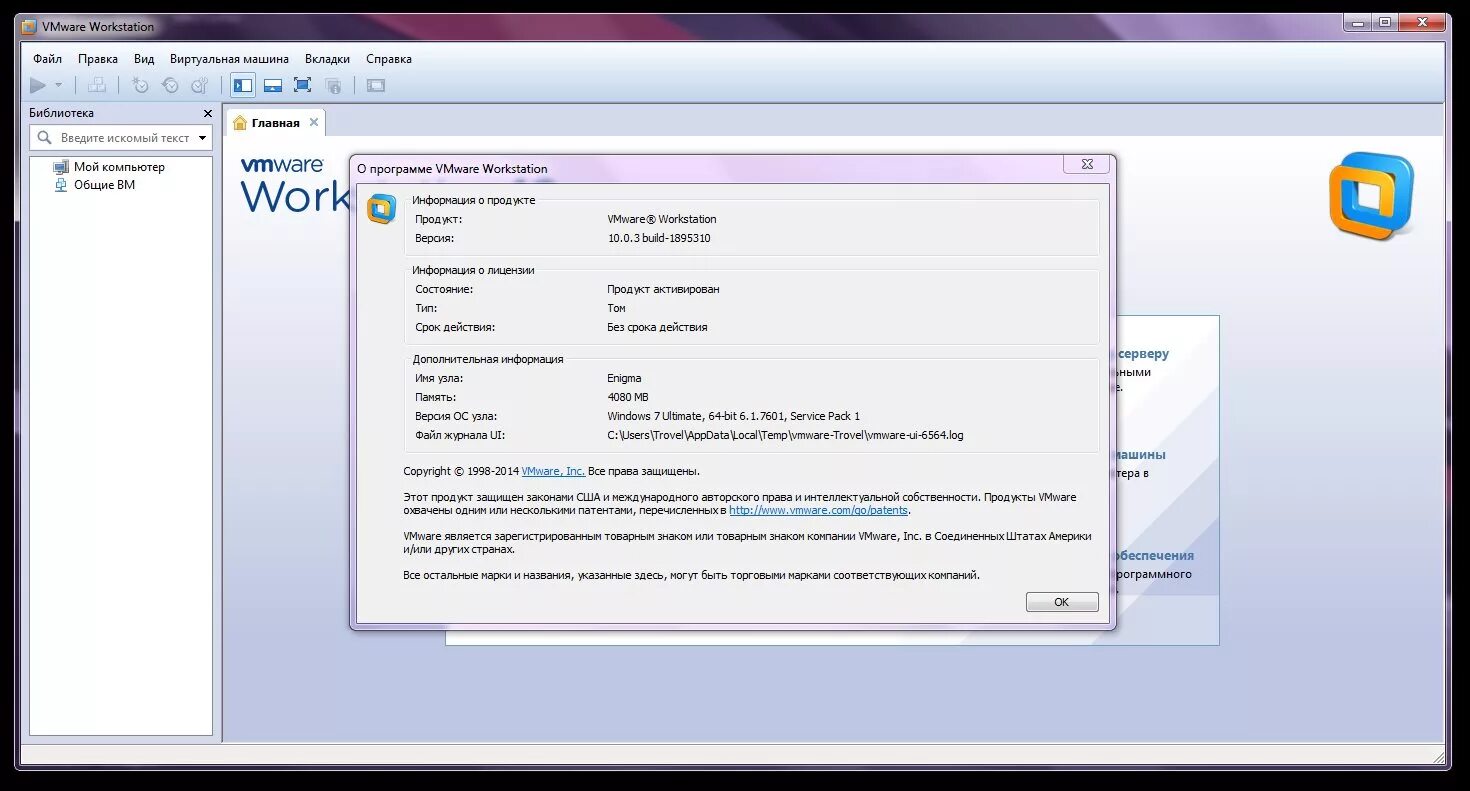Click the revert snapshot toolbar icon
Screen dimensions: 1470x791
[x=170, y=85]
